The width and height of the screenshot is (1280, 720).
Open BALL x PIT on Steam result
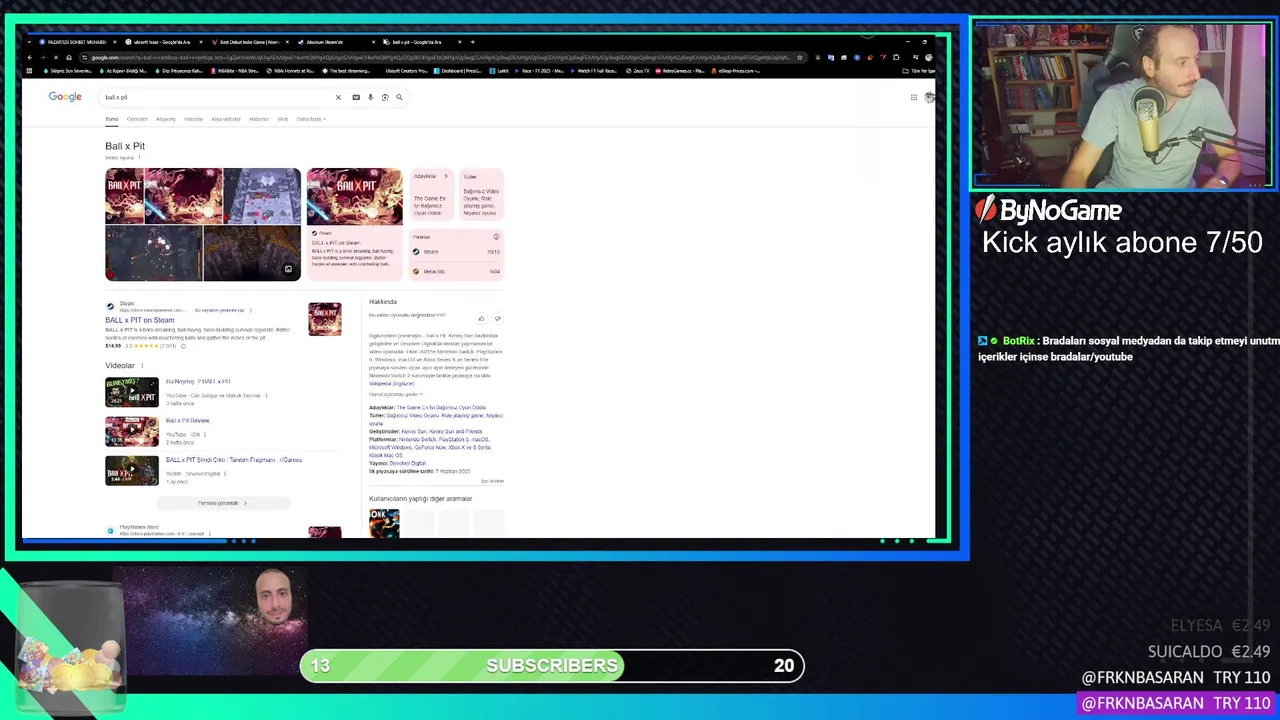pyautogui.click(x=140, y=320)
